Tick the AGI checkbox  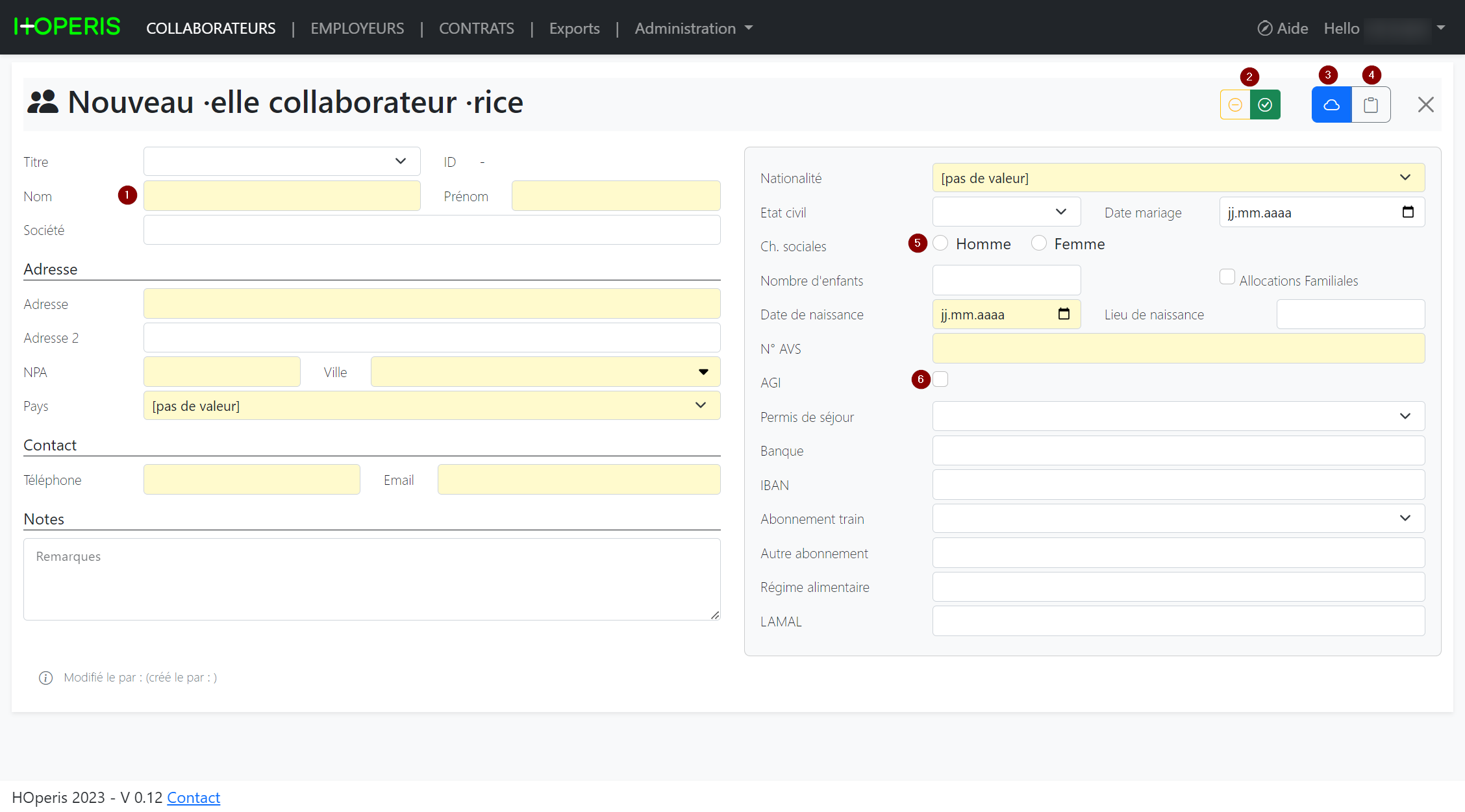[x=940, y=379]
